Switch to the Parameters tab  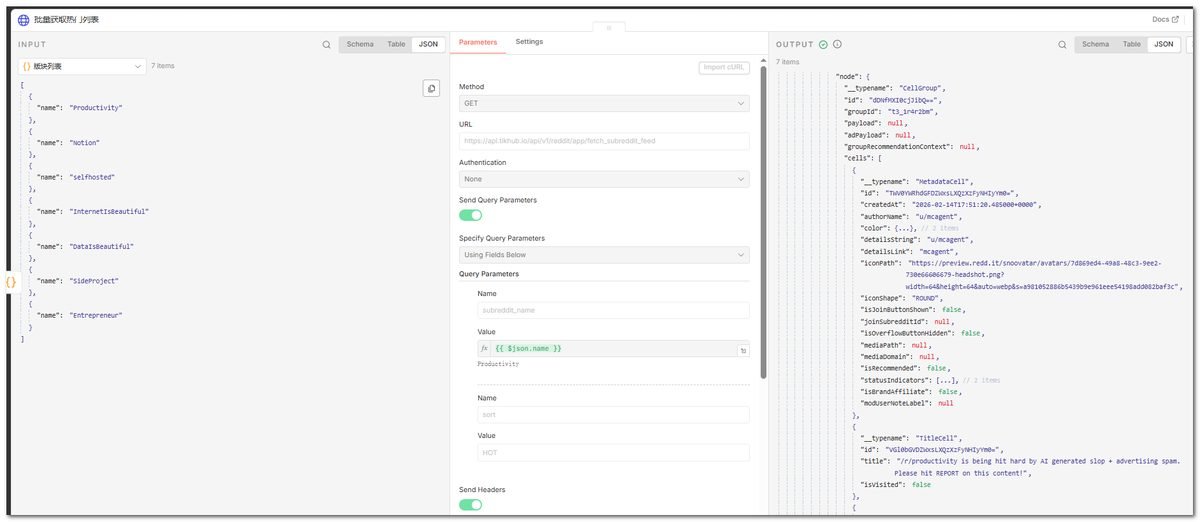click(477, 42)
